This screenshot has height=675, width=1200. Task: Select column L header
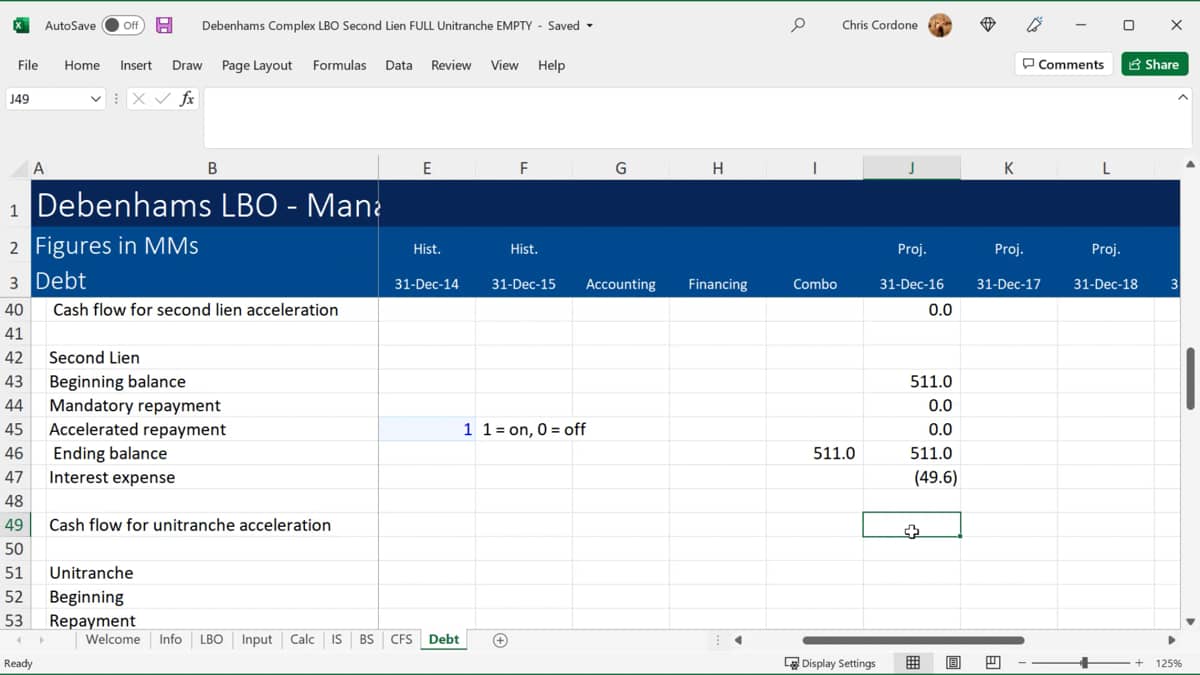pyautogui.click(x=1106, y=168)
